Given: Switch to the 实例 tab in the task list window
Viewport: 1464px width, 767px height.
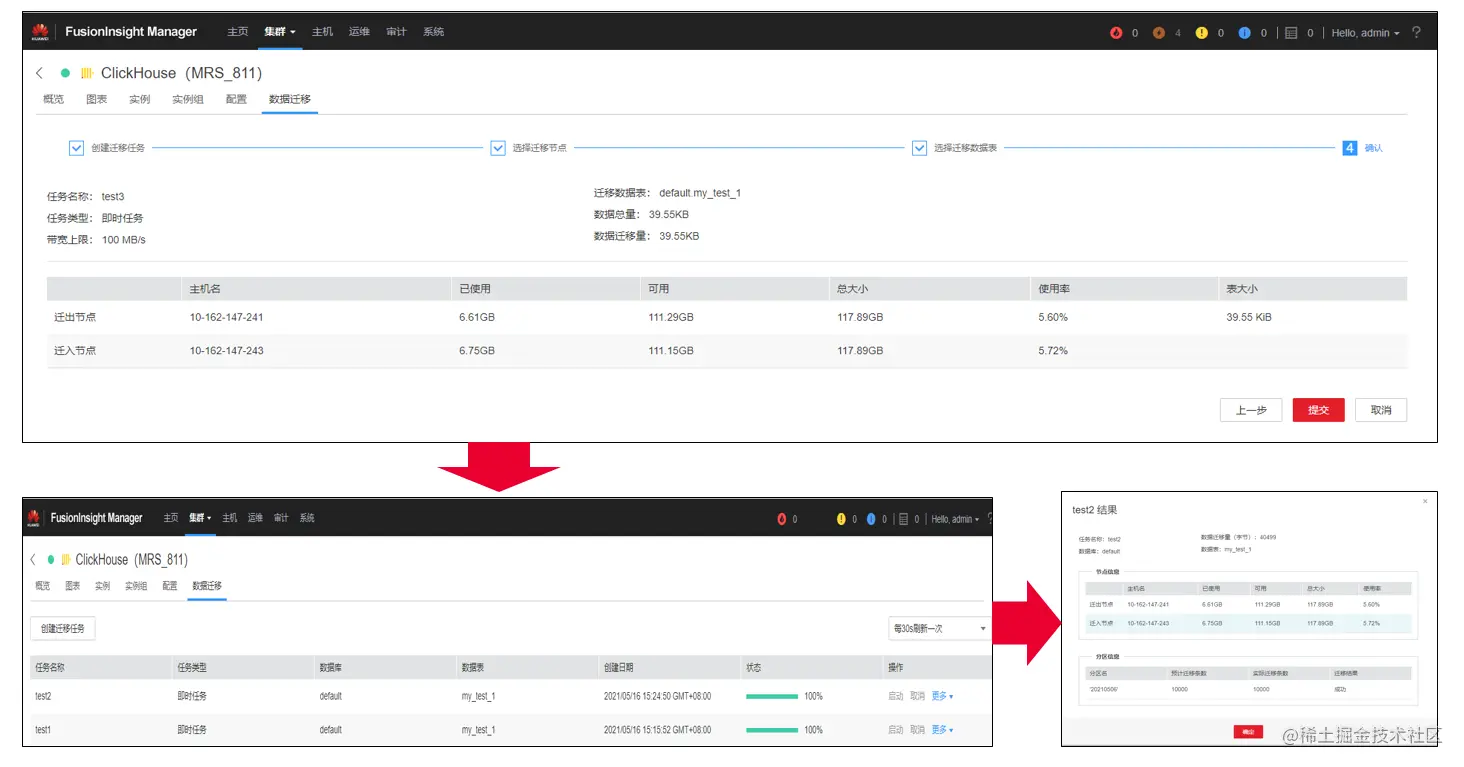Looking at the screenshot, I should [102, 586].
